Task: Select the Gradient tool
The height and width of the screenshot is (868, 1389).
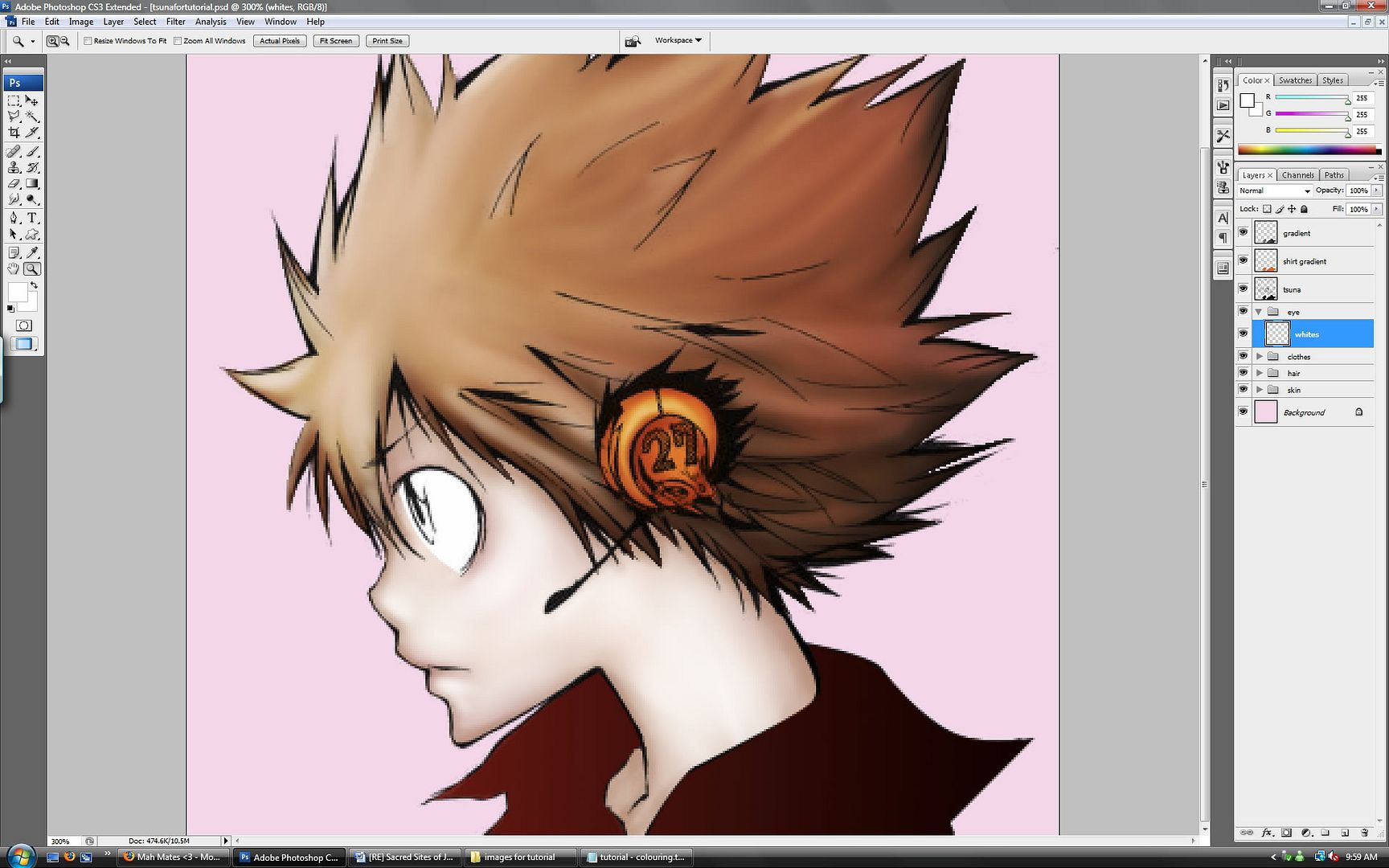Action: [32, 183]
